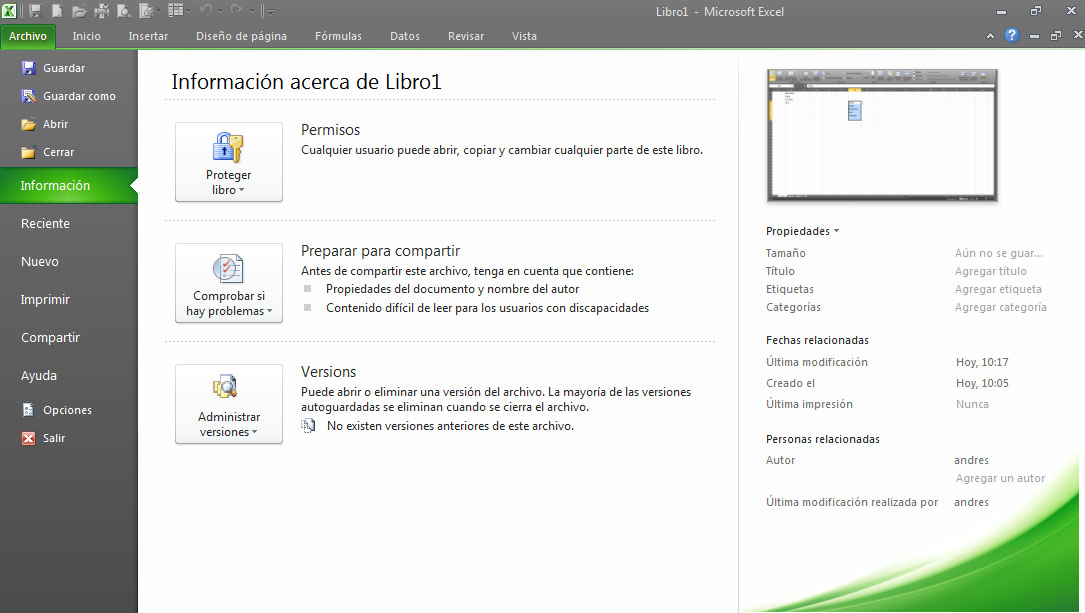The image size is (1085, 613).
Task: Click the Guardar como sidebar item
Action: coord(79,96)
